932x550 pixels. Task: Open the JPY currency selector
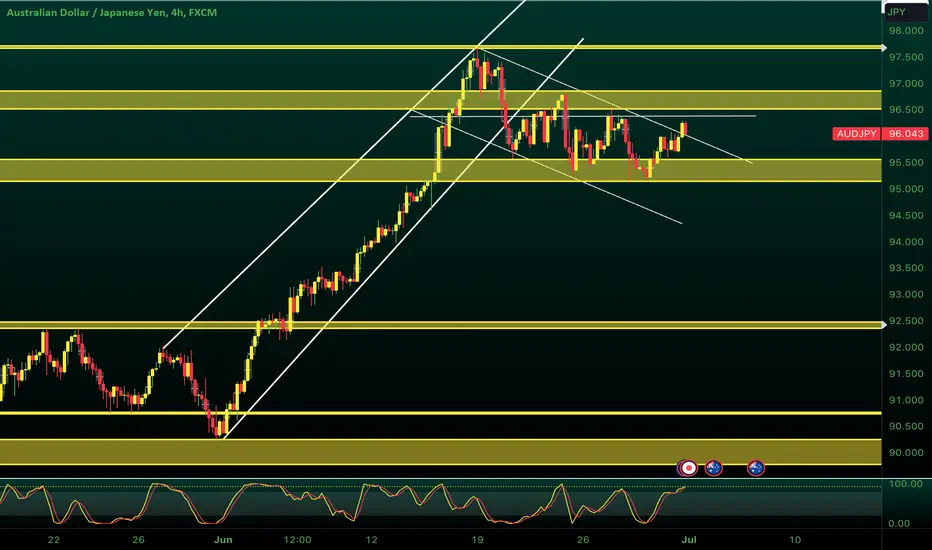click(905, 12)
